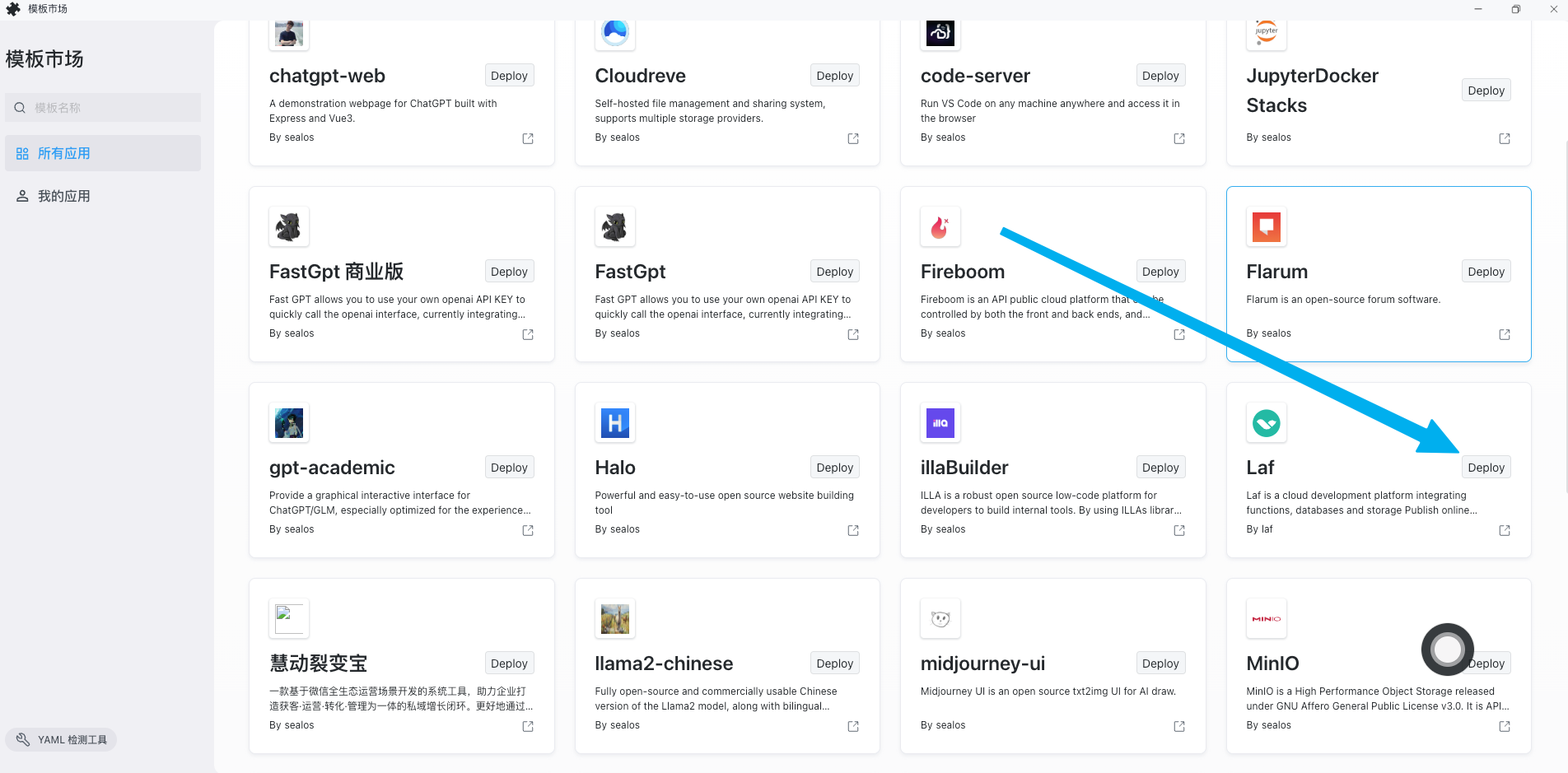1568x773 pixels.
Task: Select the Halo letter-H icon
Action: 614,422
